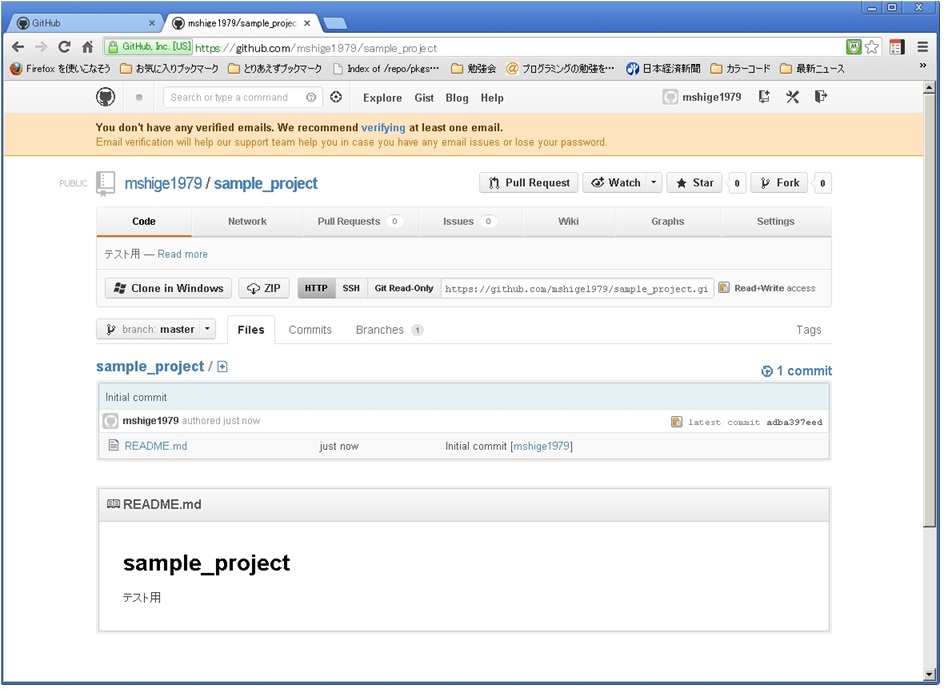946x689 pixels.
Task: Select Git Read-Only clone protocol
Action: coord(404,288)
